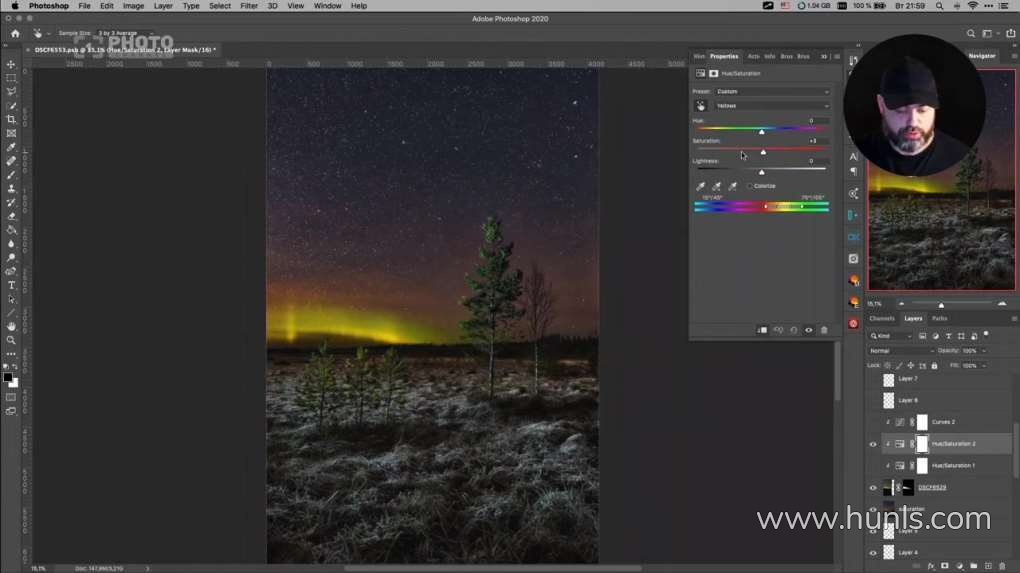
Task: Click the delete adjustment trash icon in Properties
Action: pyautogui.click(x=824, y=330)
